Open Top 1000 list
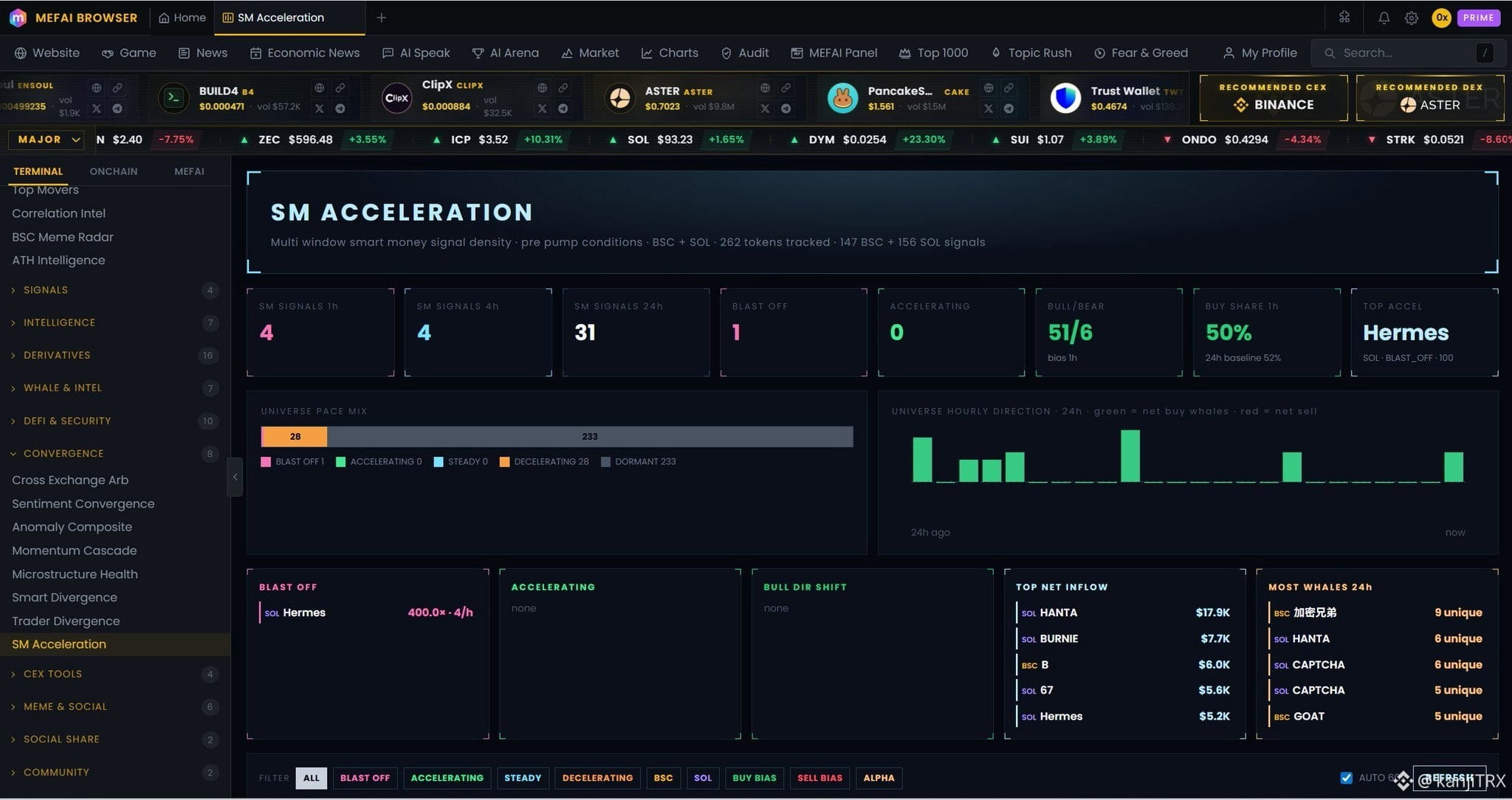This screenshot has width=1512, height=800. tap(934, 53)
